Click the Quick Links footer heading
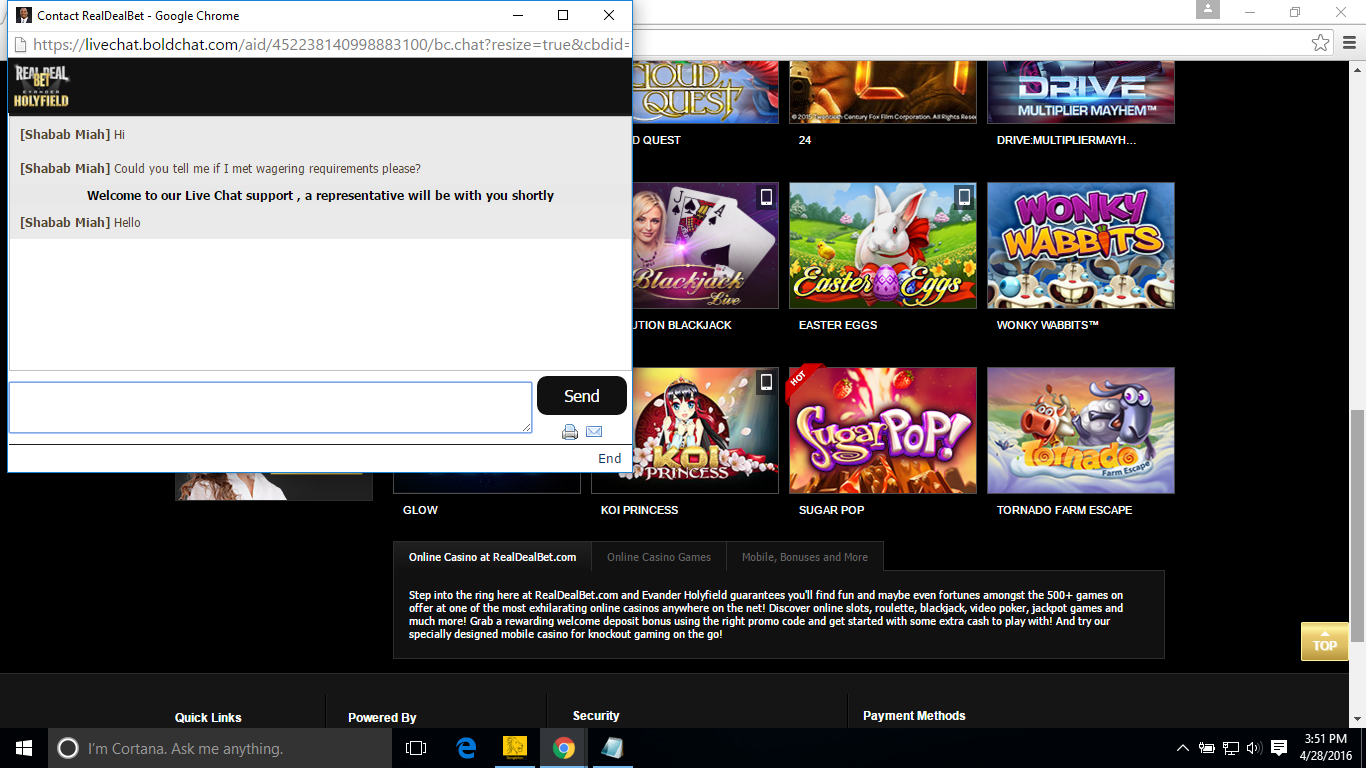Image resolution: width=1366 pixels, height=768 pixels. (x=208, y=717)
